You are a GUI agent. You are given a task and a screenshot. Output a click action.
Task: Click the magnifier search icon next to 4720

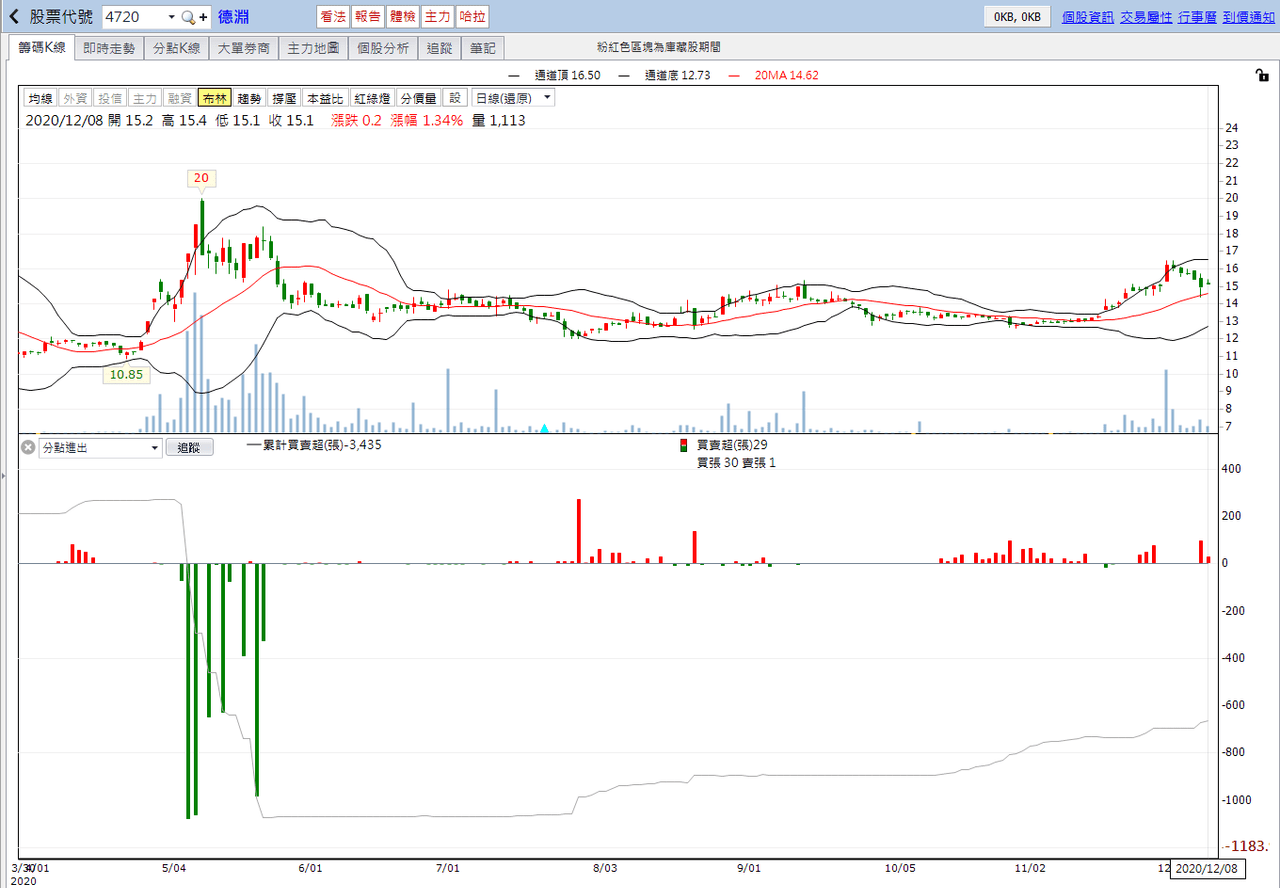pyautogui.click(x=187, y=17)
